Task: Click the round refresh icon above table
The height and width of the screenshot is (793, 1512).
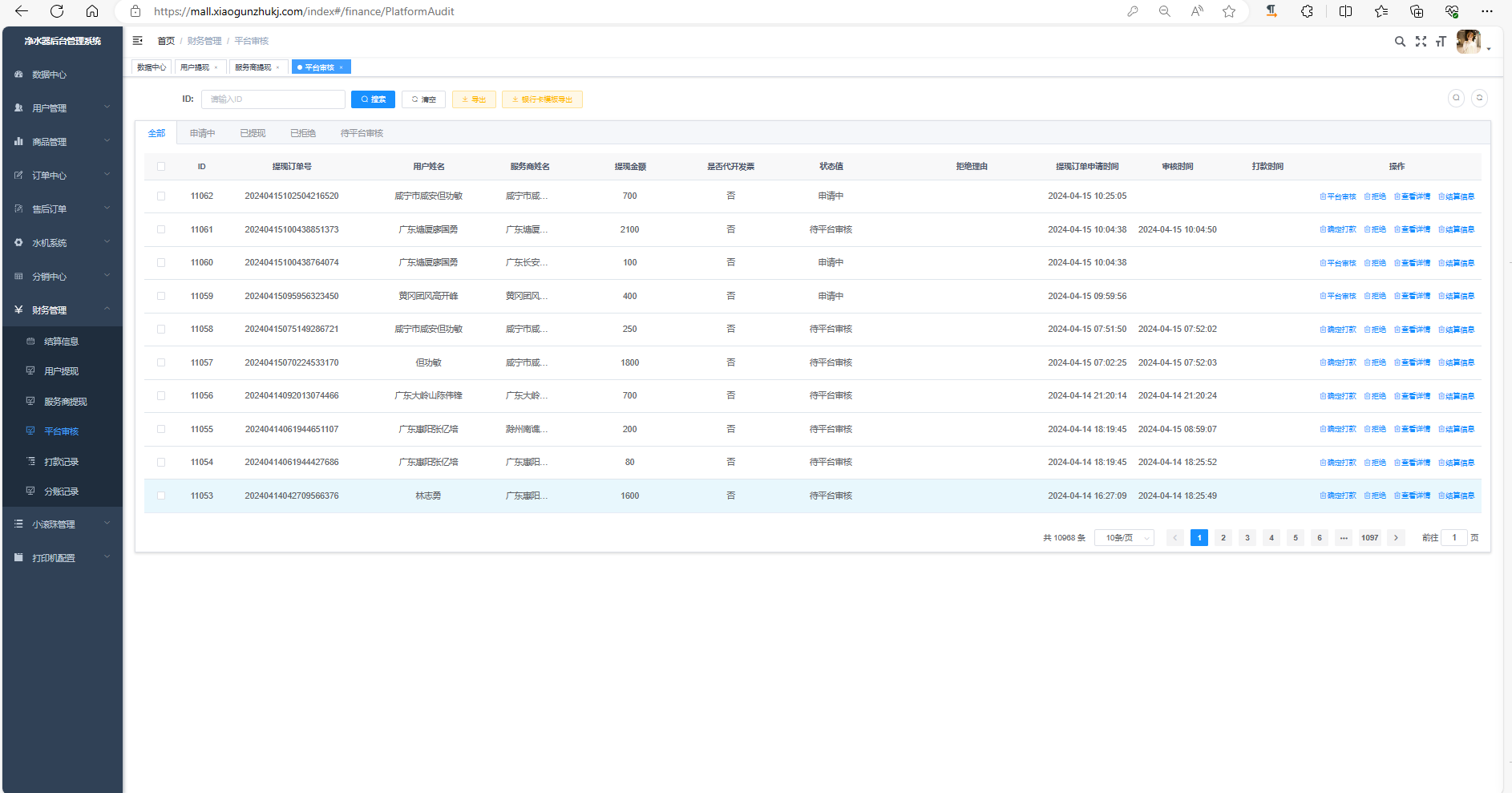Action: point(1480,98)
